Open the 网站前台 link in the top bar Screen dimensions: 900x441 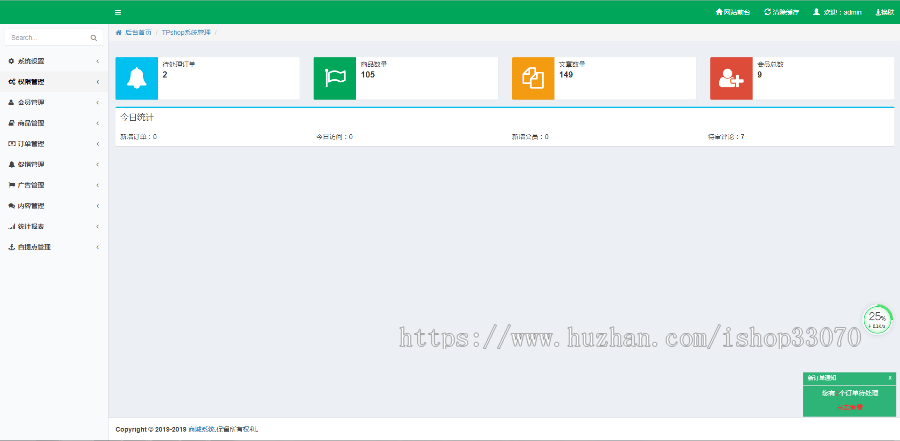pos(732,12)
